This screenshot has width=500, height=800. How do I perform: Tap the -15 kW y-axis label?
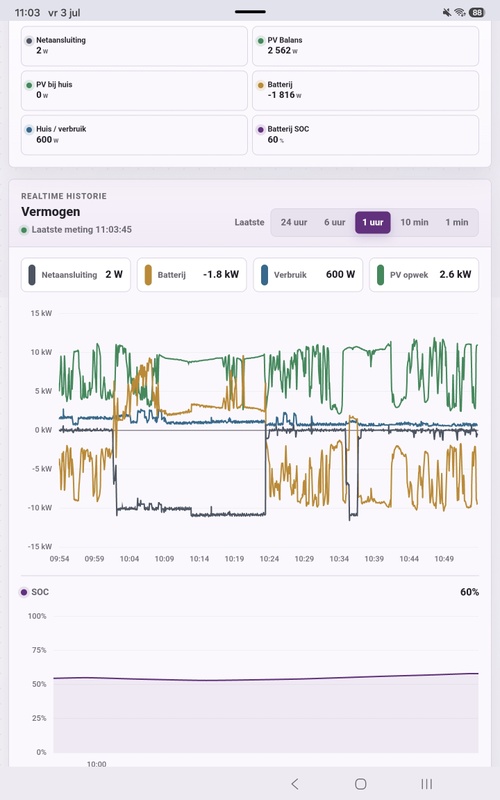[x=40, y=546]
